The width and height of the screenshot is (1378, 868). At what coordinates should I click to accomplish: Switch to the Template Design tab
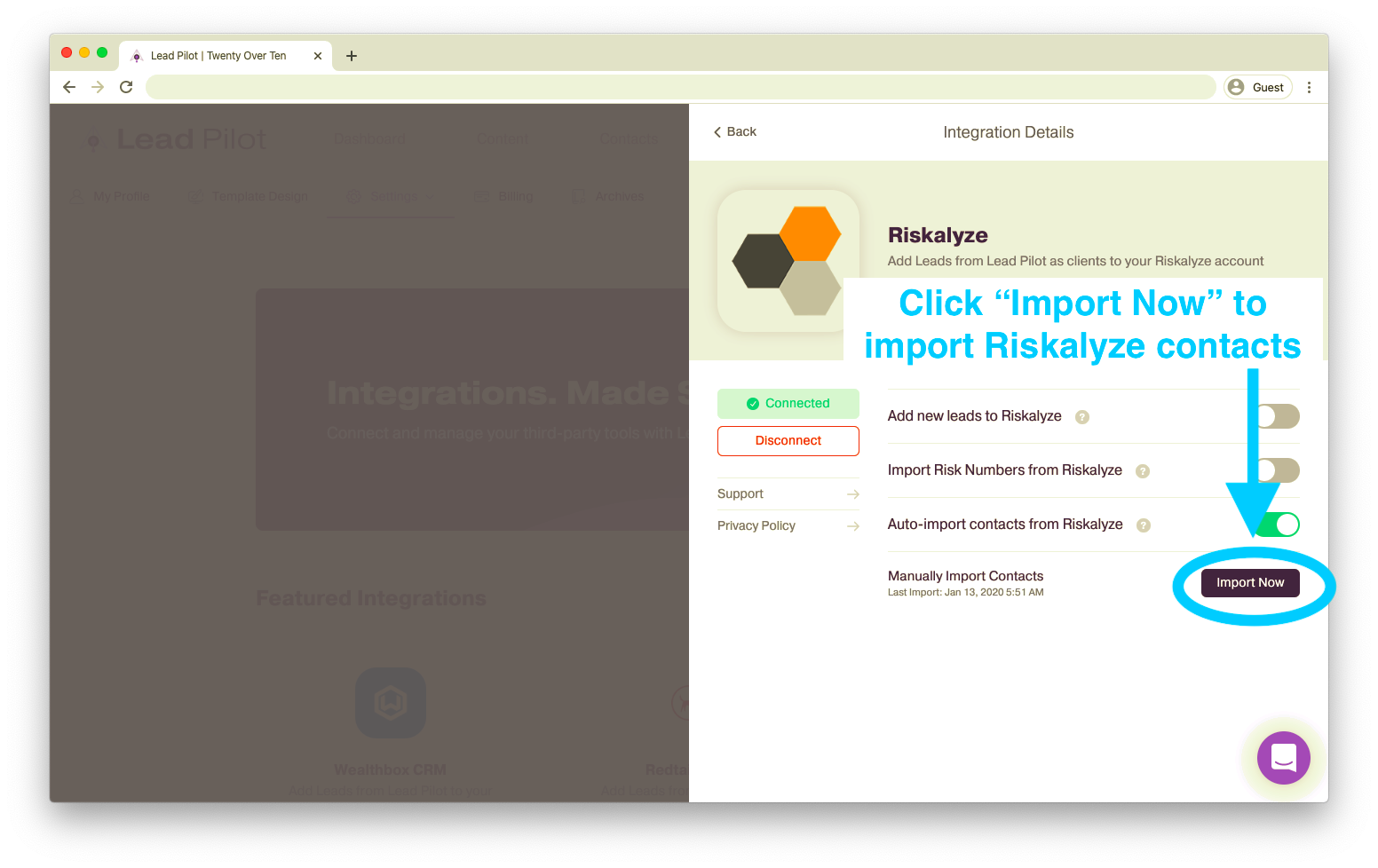[249, 196]
